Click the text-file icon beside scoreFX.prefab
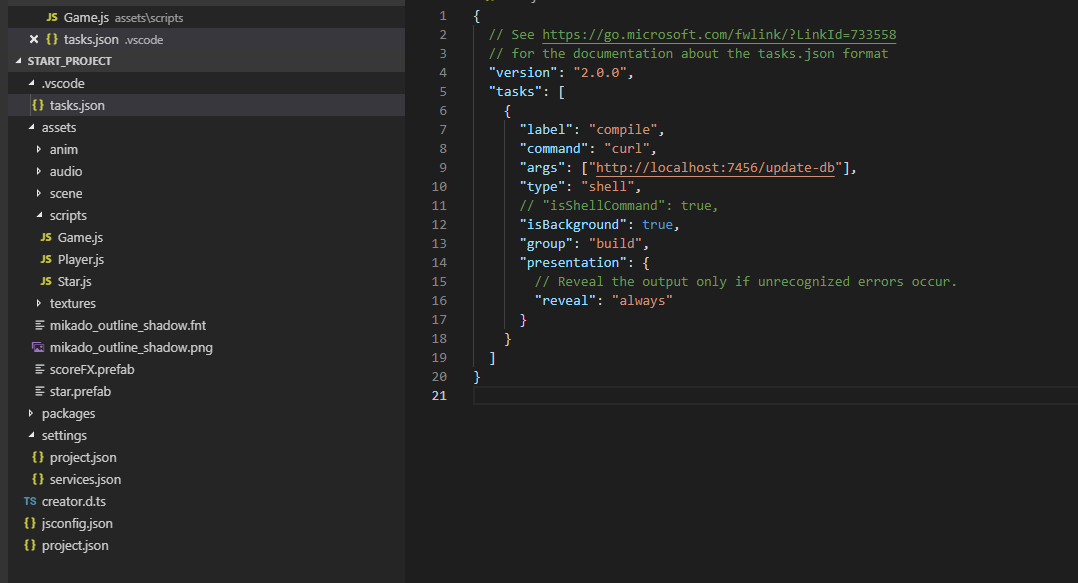This screenshot has width=1078, height=583. pos(38,369)
